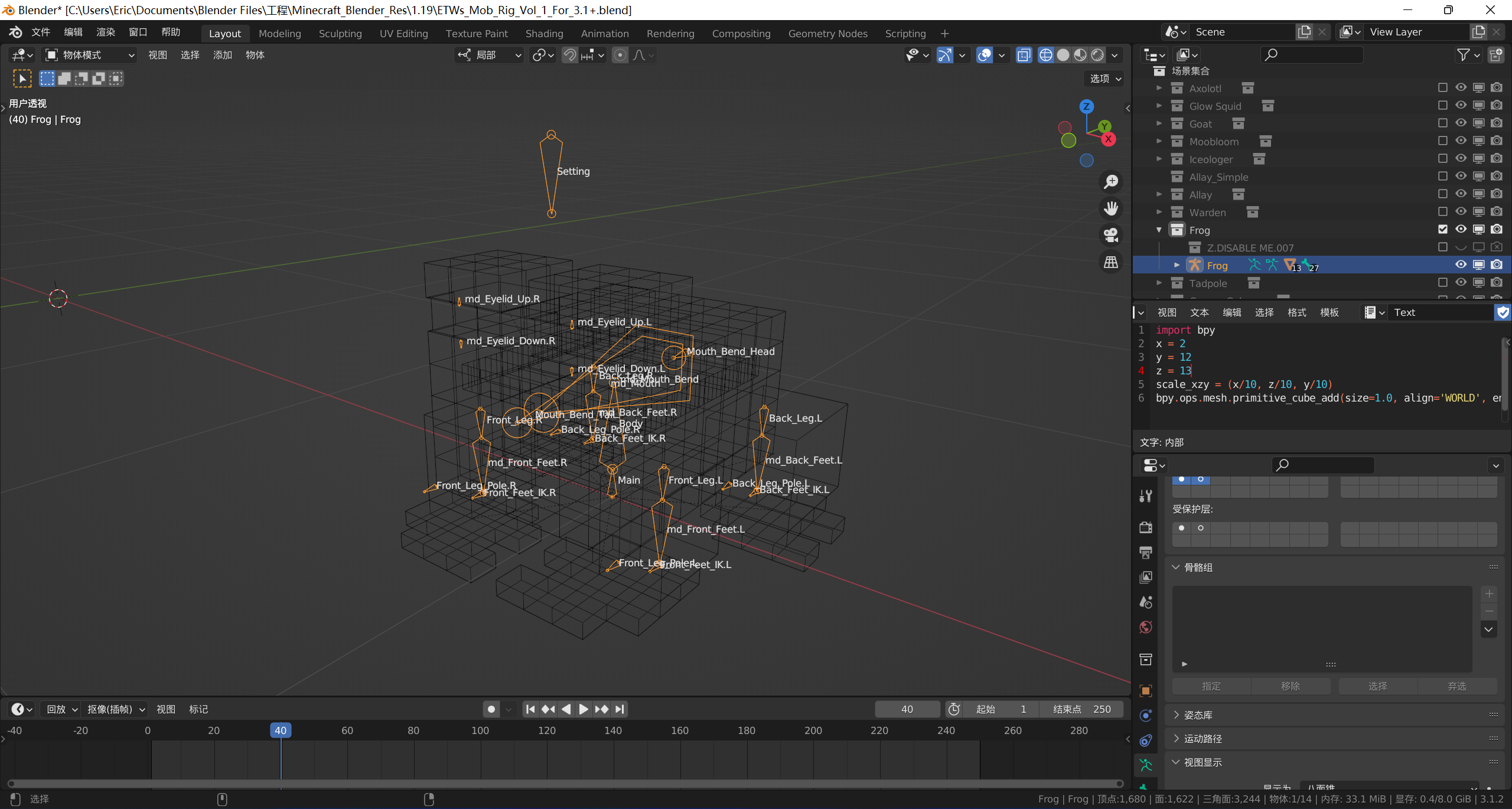
Task: Toggle camera view icon in viewport
Action: click(x=1111, y=235)
